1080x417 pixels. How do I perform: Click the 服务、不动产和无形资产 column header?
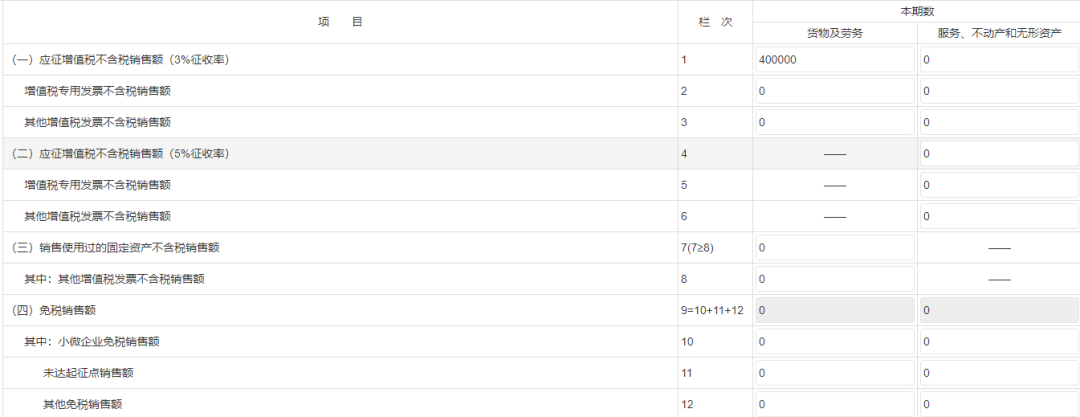998,33
